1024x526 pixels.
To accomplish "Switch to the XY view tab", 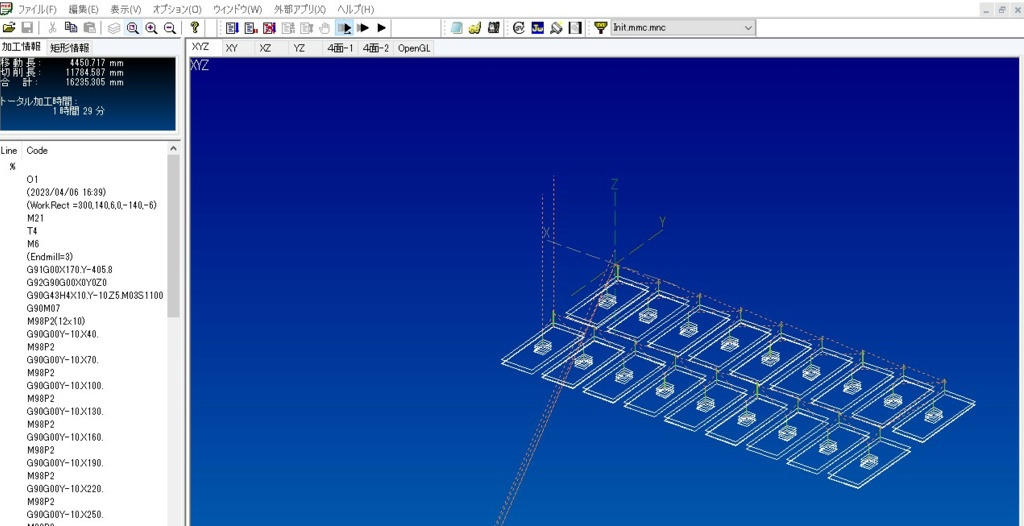I will 232,47.
